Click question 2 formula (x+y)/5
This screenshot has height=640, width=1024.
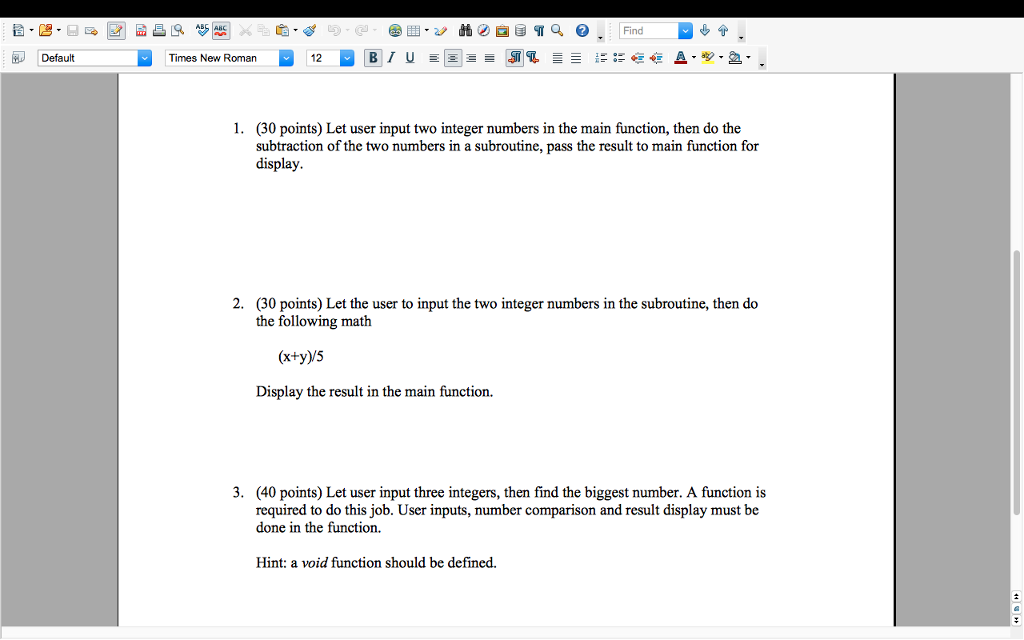point(300,356)
